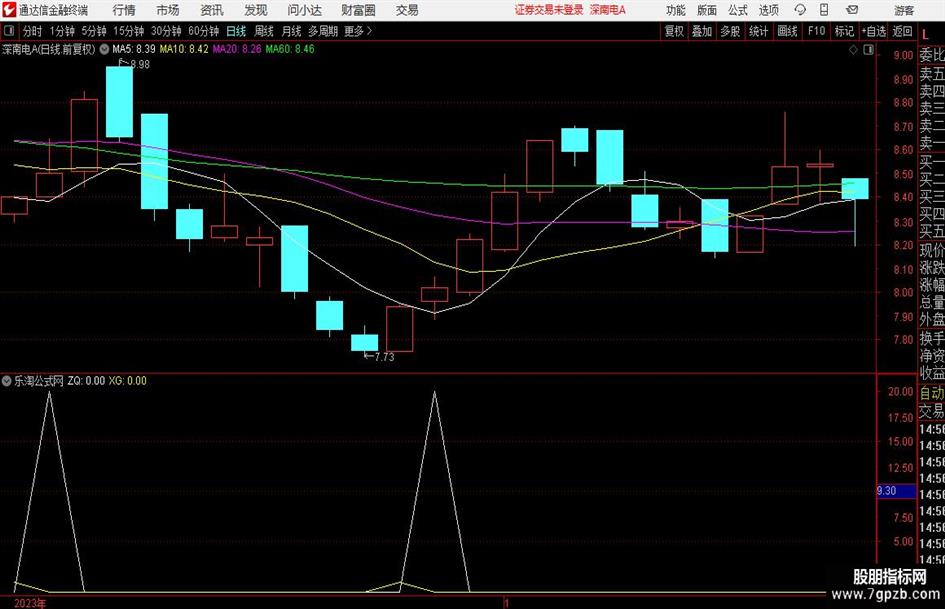Click the 标记 mark button

[x=844, y=31]
